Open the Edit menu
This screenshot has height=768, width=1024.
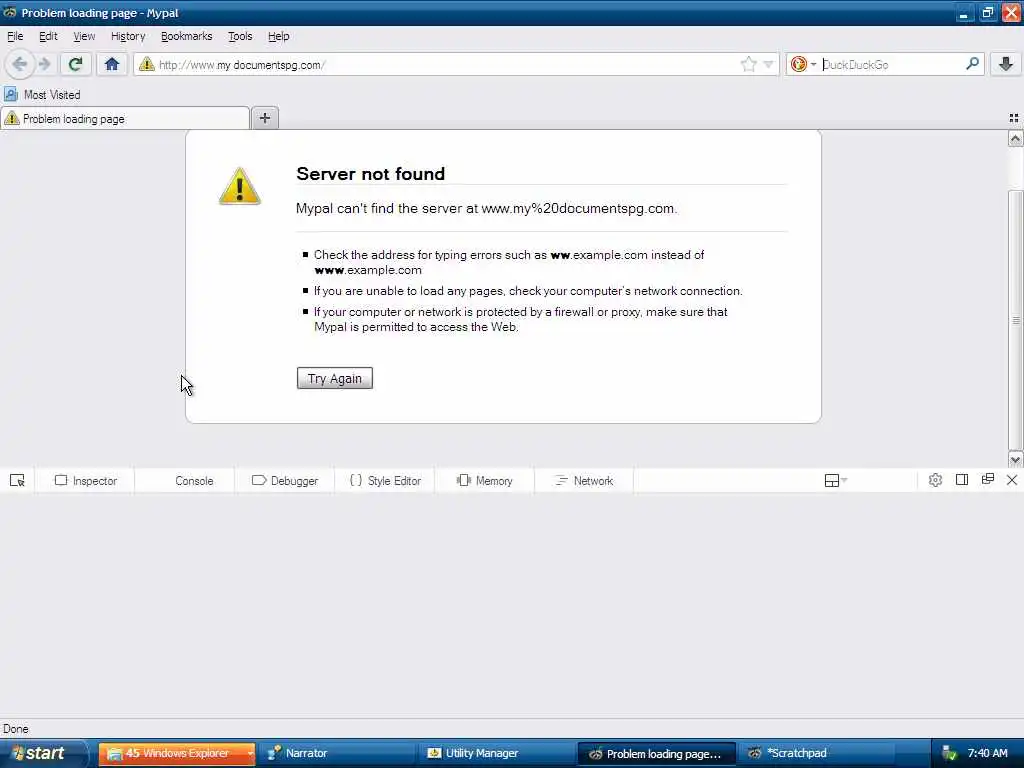pos(48,36)
